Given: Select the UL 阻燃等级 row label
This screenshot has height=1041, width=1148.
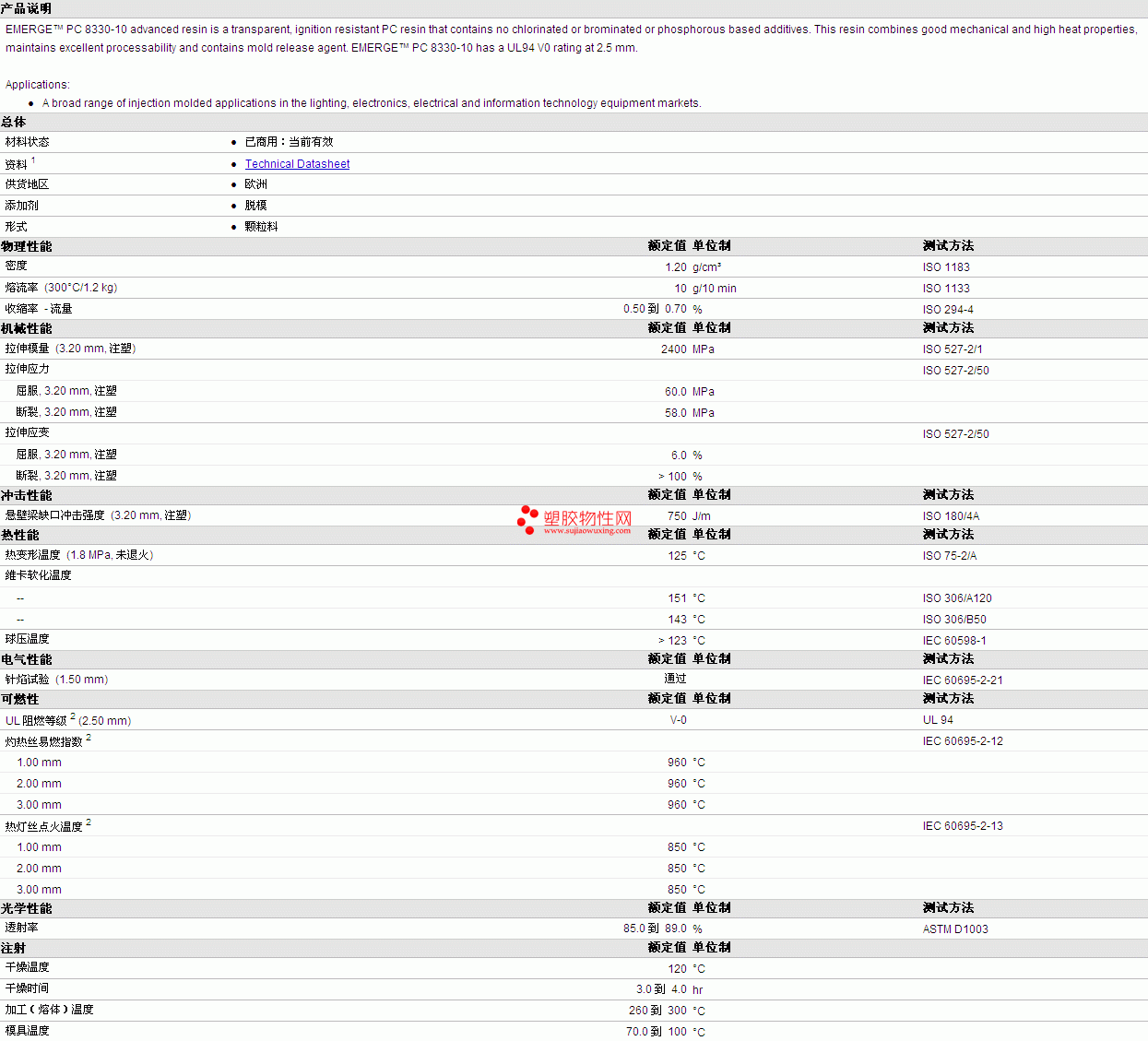Looking at the screenshot, I should coord(68,719).
